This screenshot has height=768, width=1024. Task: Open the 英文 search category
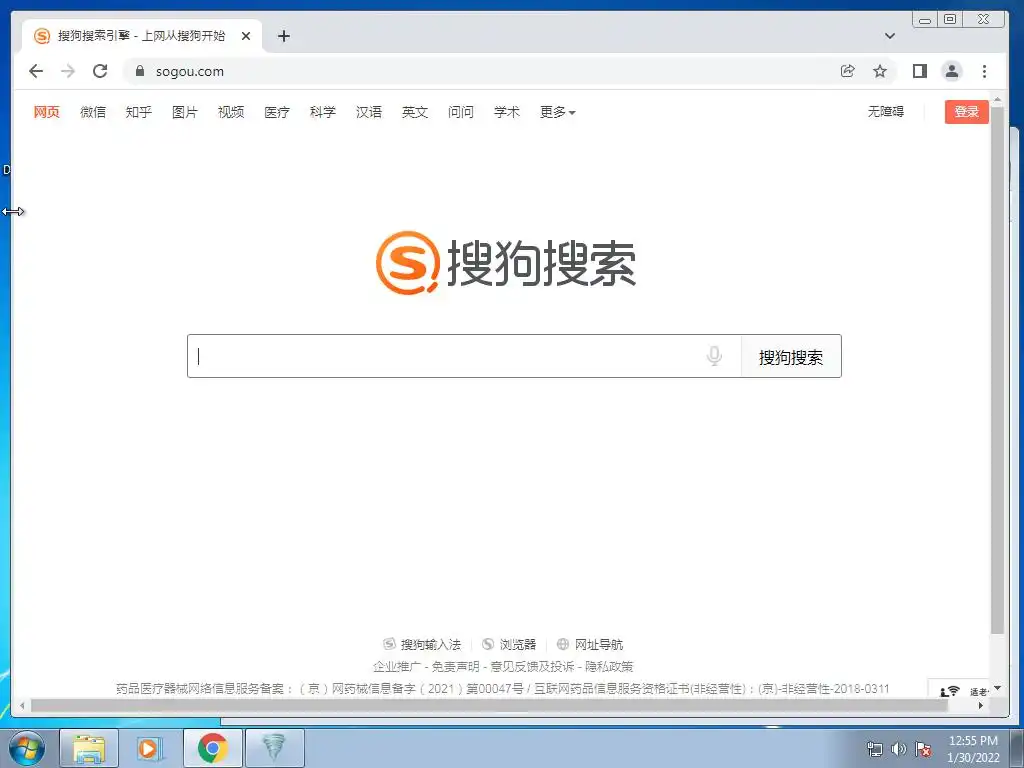(415, 112)
